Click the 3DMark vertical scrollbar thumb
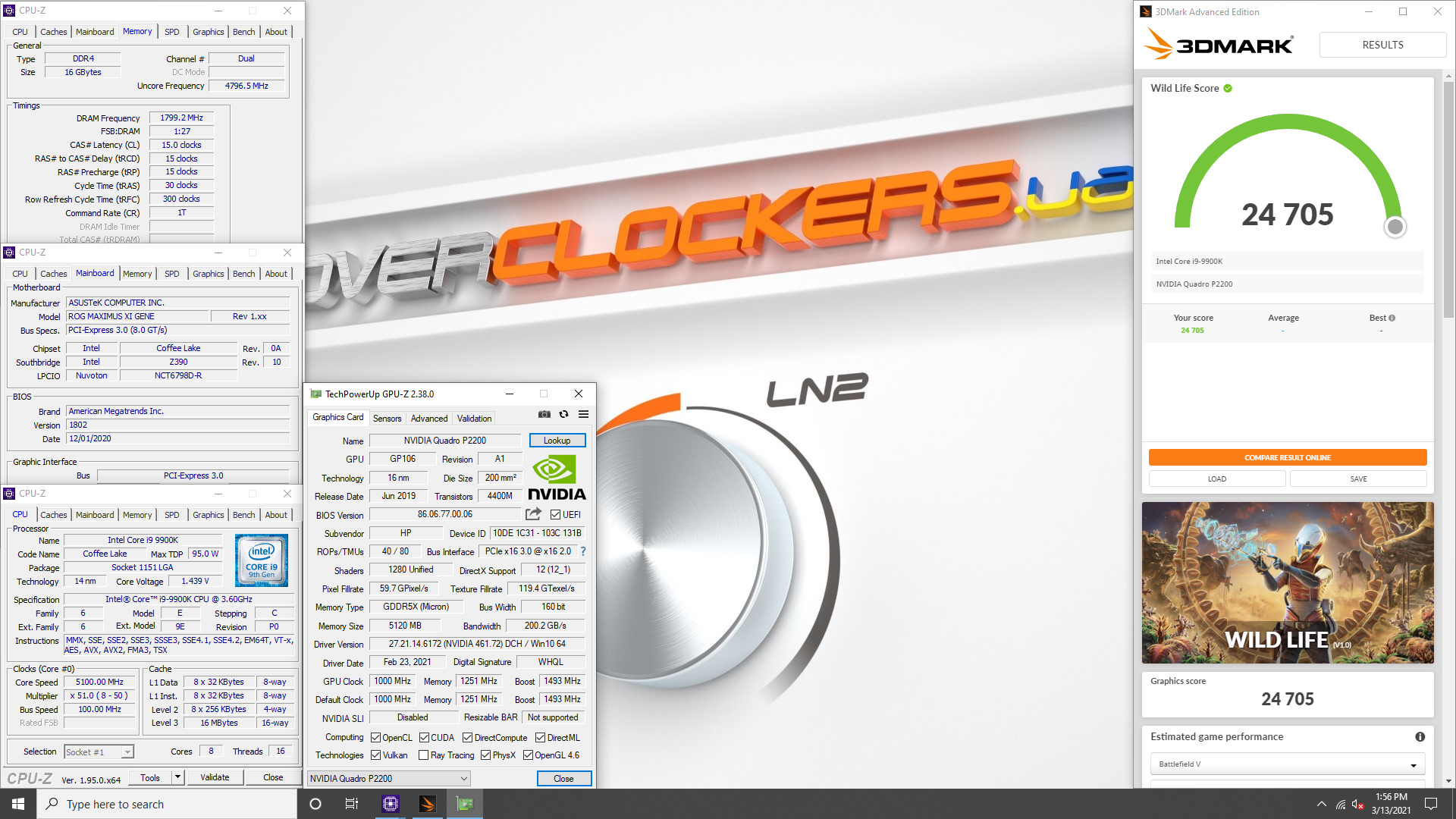The height and width of the screenshot is (819, 1456). (x=1448, y=201)
